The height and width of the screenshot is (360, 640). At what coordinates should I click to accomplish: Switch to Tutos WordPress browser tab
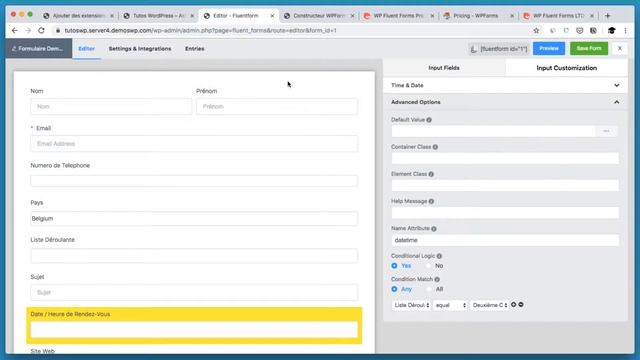[159, 16]
